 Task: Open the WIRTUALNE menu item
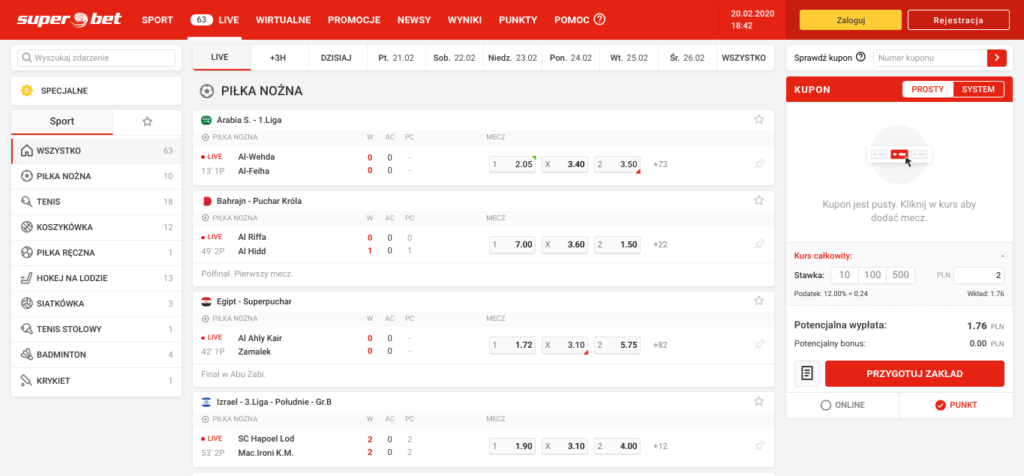(283, 20)
